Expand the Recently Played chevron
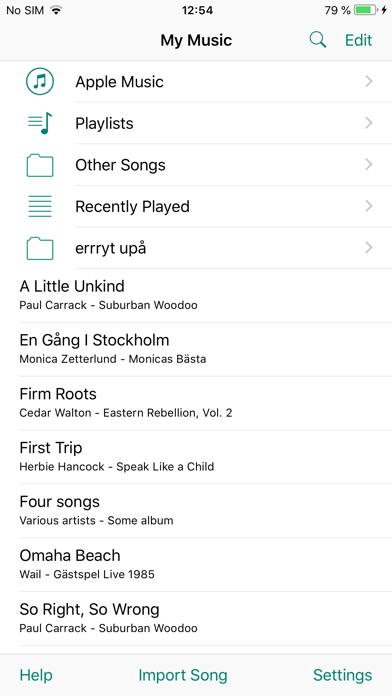Screen dimensions: 392x696 click(368, 206)
